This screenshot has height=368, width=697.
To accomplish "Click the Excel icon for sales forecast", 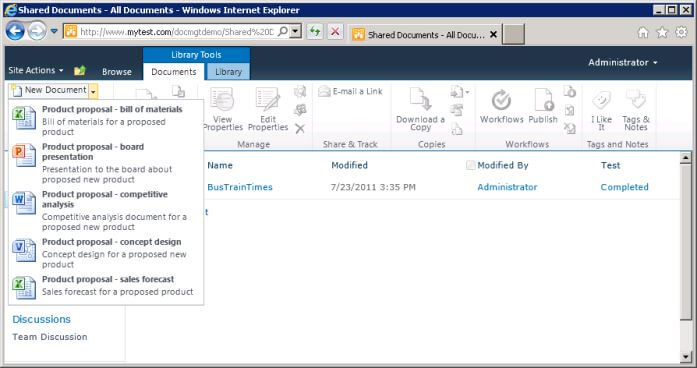I will coord(24,288).
